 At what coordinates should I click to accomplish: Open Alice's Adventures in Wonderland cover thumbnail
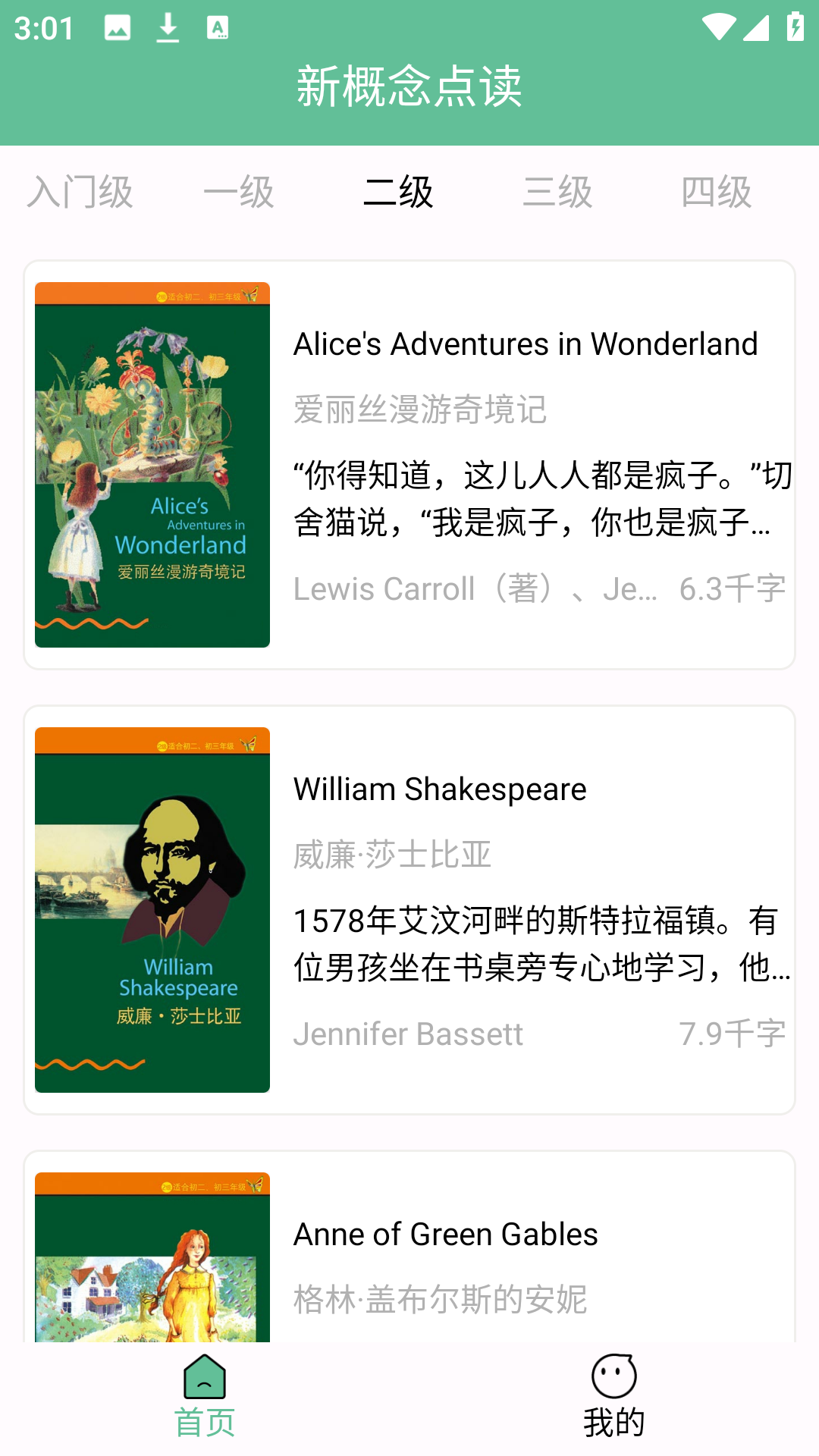[x=152, y=465]
